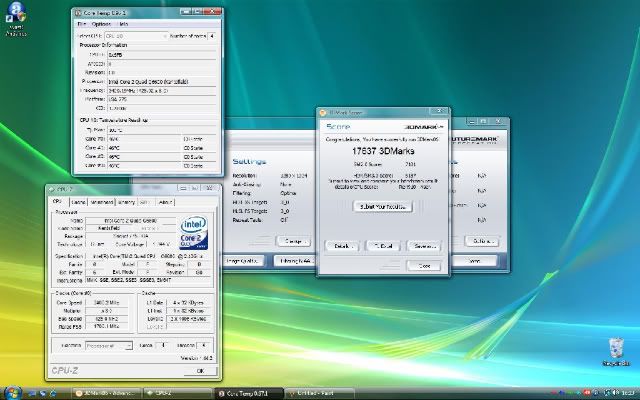Viewport: 640px width, 400px height.
Task: Switch to the SPD tab in CPU-Z
Action: 144,202
